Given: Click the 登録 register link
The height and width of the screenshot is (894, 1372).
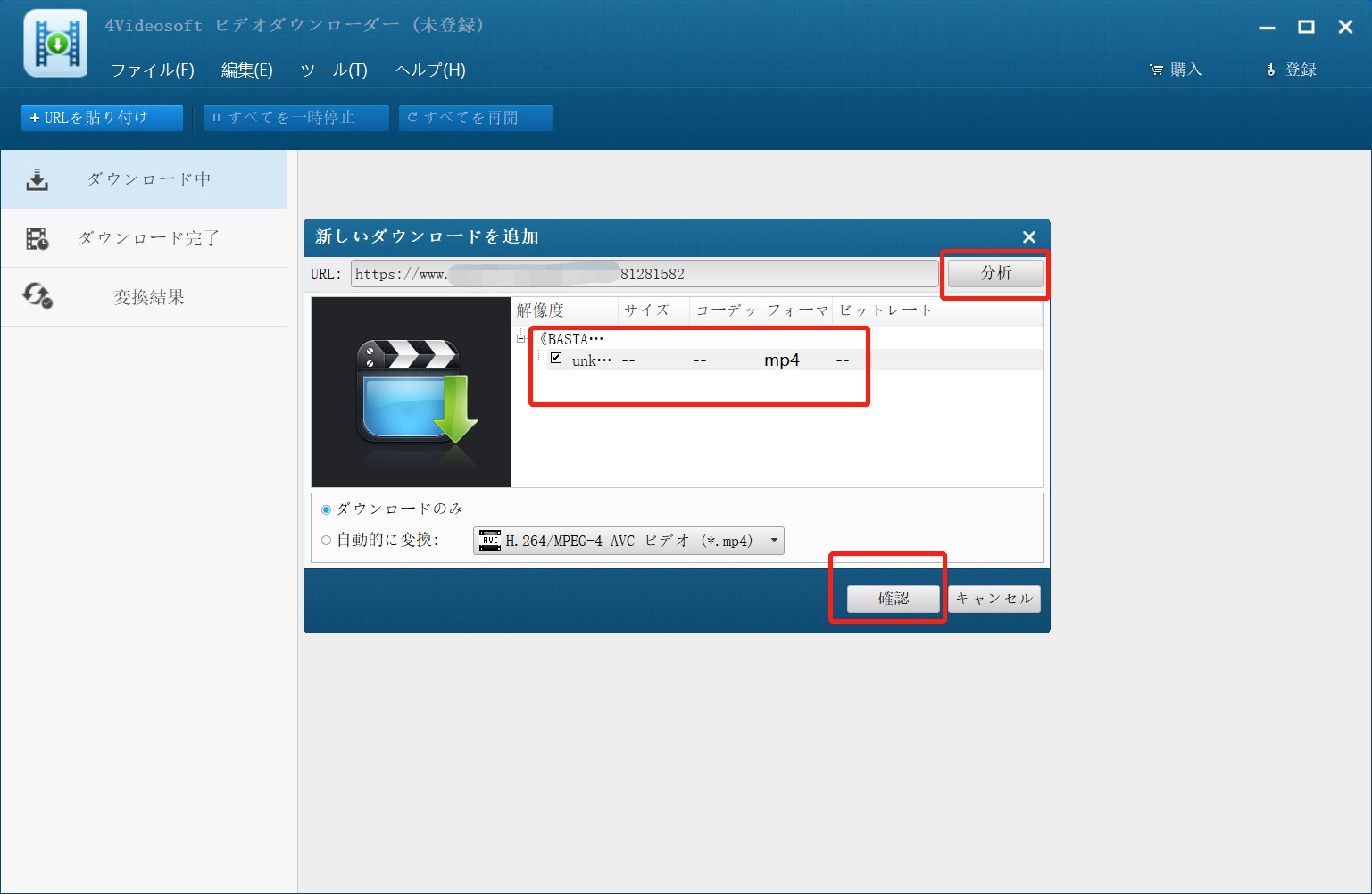Looking at the screenshot, I should (x=1292, y=70).
